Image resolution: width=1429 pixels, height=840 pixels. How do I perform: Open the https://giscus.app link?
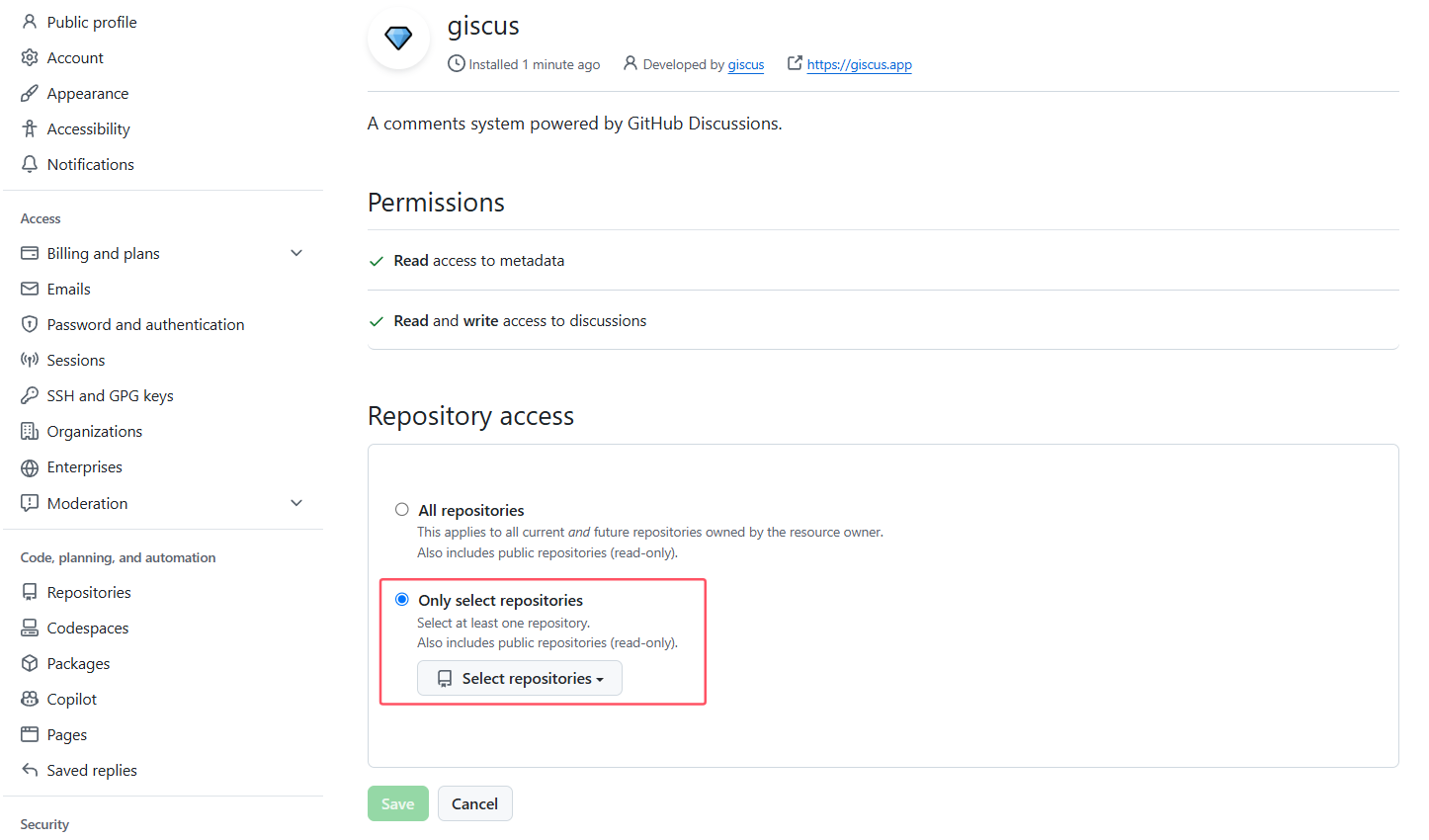pyautogui.click(x=859, y=64)
